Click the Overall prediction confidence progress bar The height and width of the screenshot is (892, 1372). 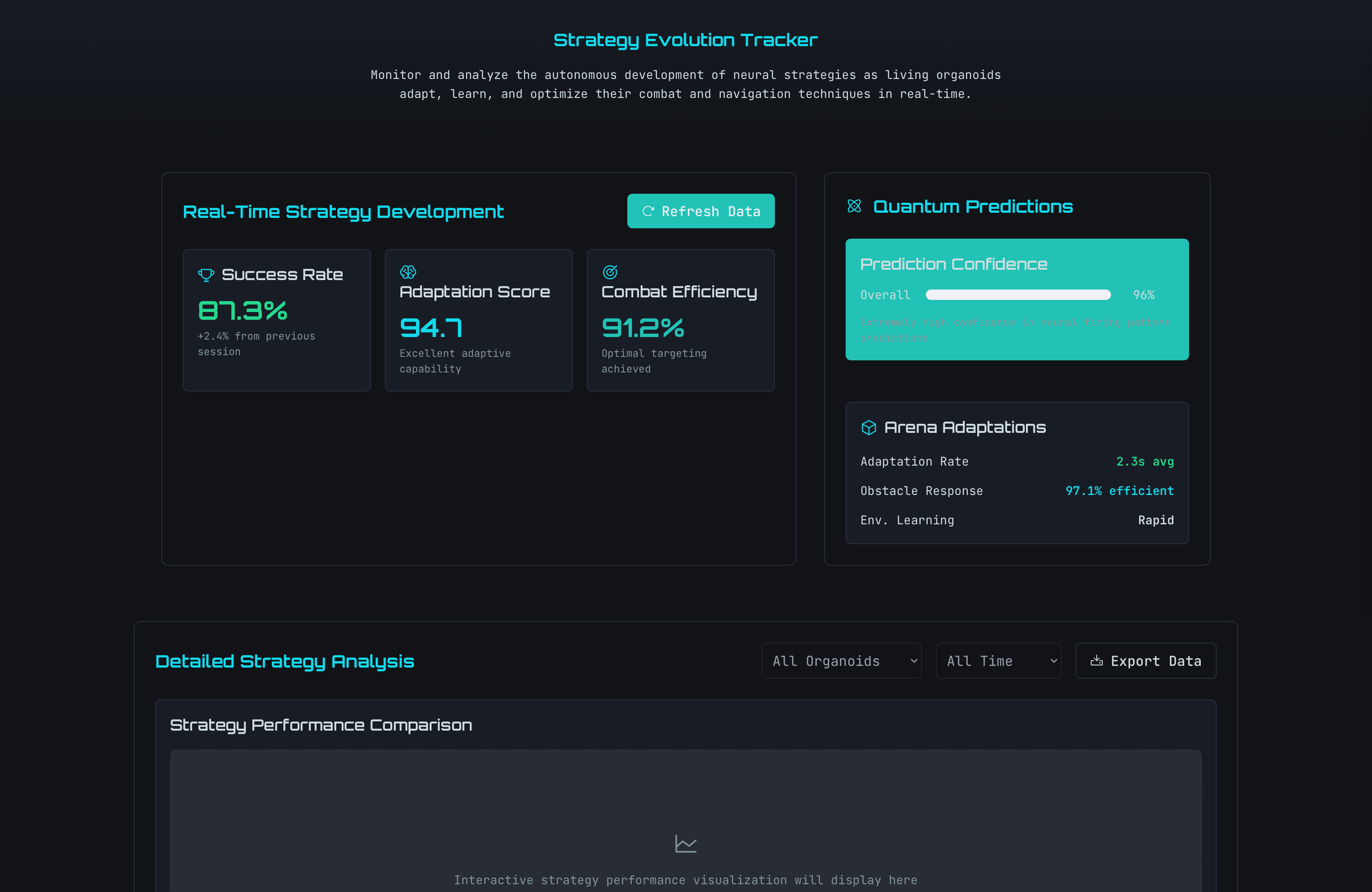pos(1018,295)
